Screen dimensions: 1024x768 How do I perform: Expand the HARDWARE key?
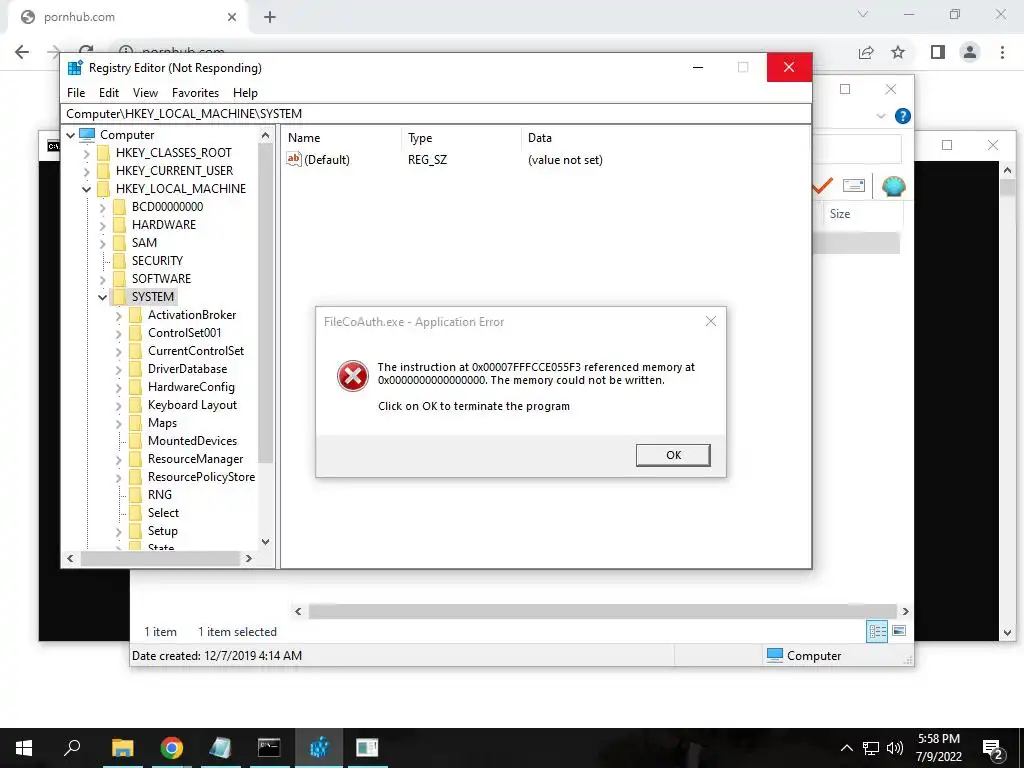point(103,225)
